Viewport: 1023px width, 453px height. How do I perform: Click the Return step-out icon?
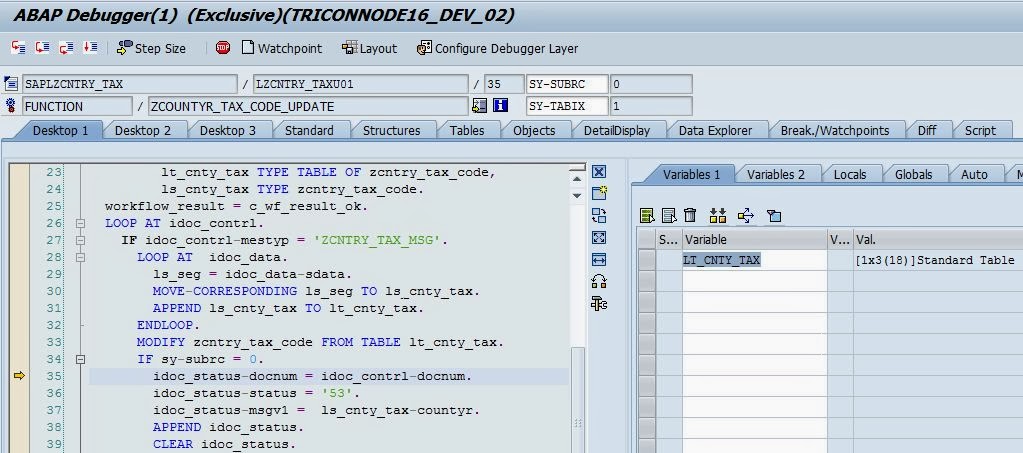67,48
